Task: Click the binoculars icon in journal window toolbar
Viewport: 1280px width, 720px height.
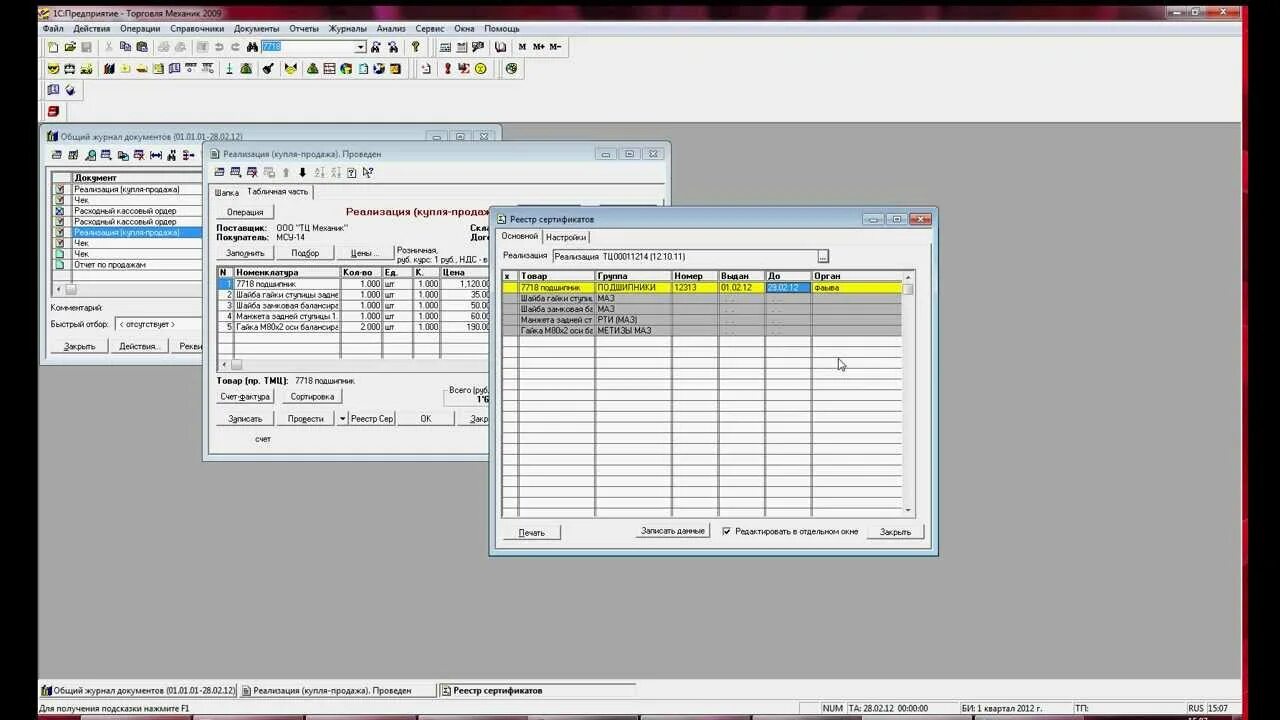Action: [x=171, y=155]
